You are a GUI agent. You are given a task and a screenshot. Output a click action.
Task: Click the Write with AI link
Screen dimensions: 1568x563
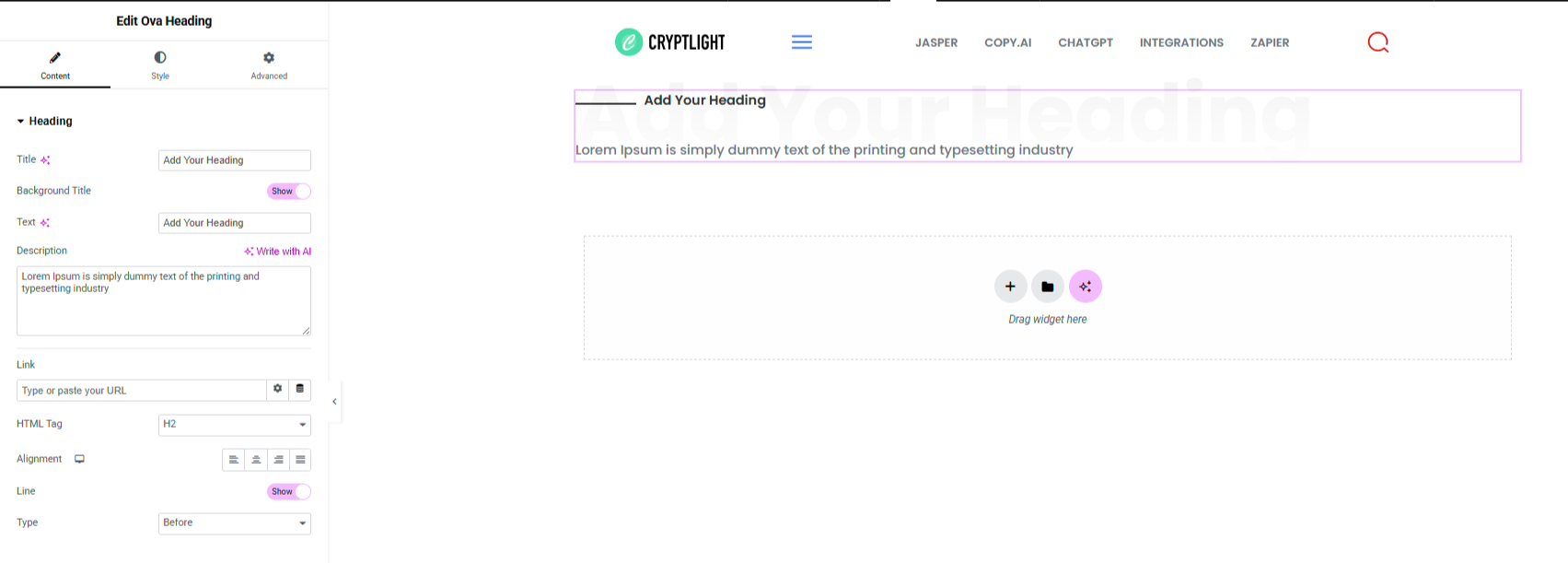click(x=277, y=252)
